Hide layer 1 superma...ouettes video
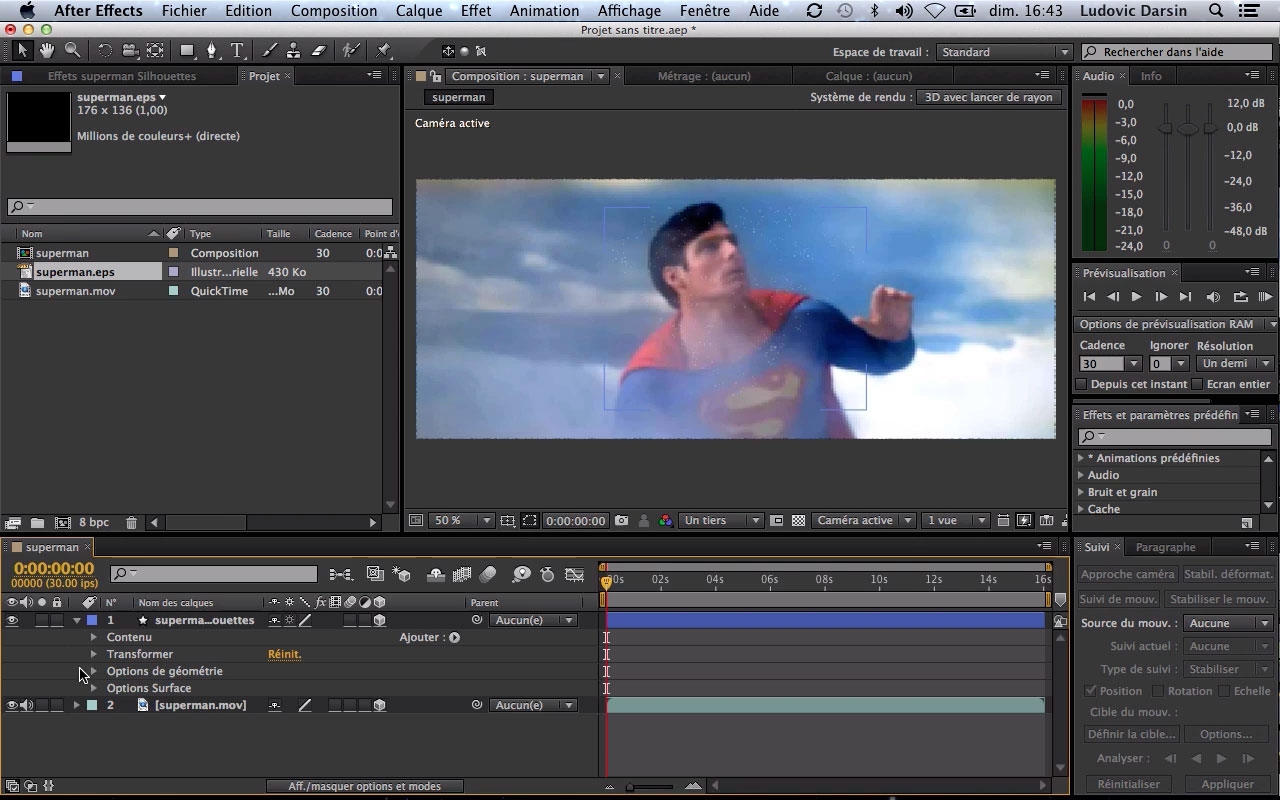The width and height of the screenshot is (1280, 800). [12, 621]
